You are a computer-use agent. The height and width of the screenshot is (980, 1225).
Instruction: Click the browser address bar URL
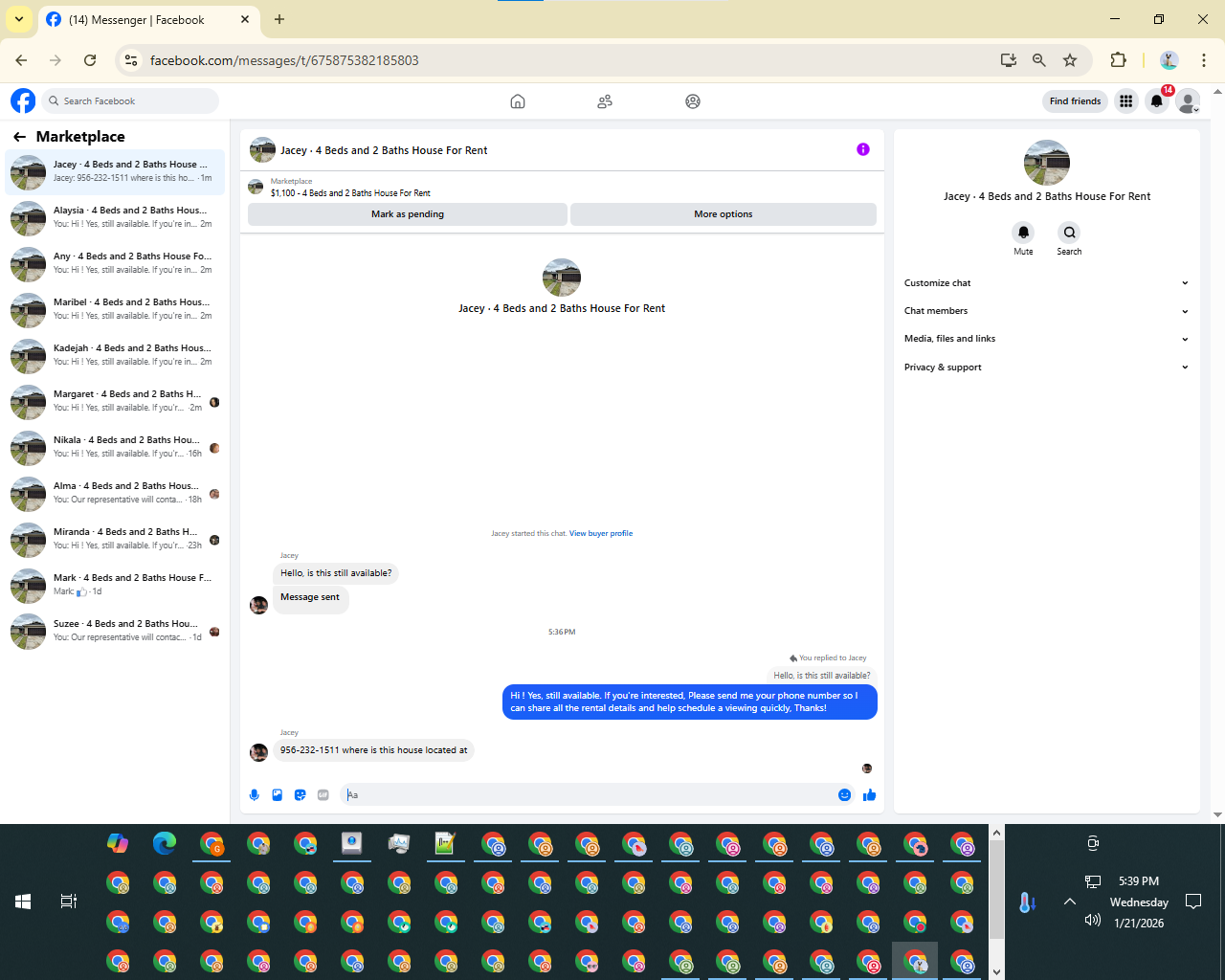click(x=284, y=60)
